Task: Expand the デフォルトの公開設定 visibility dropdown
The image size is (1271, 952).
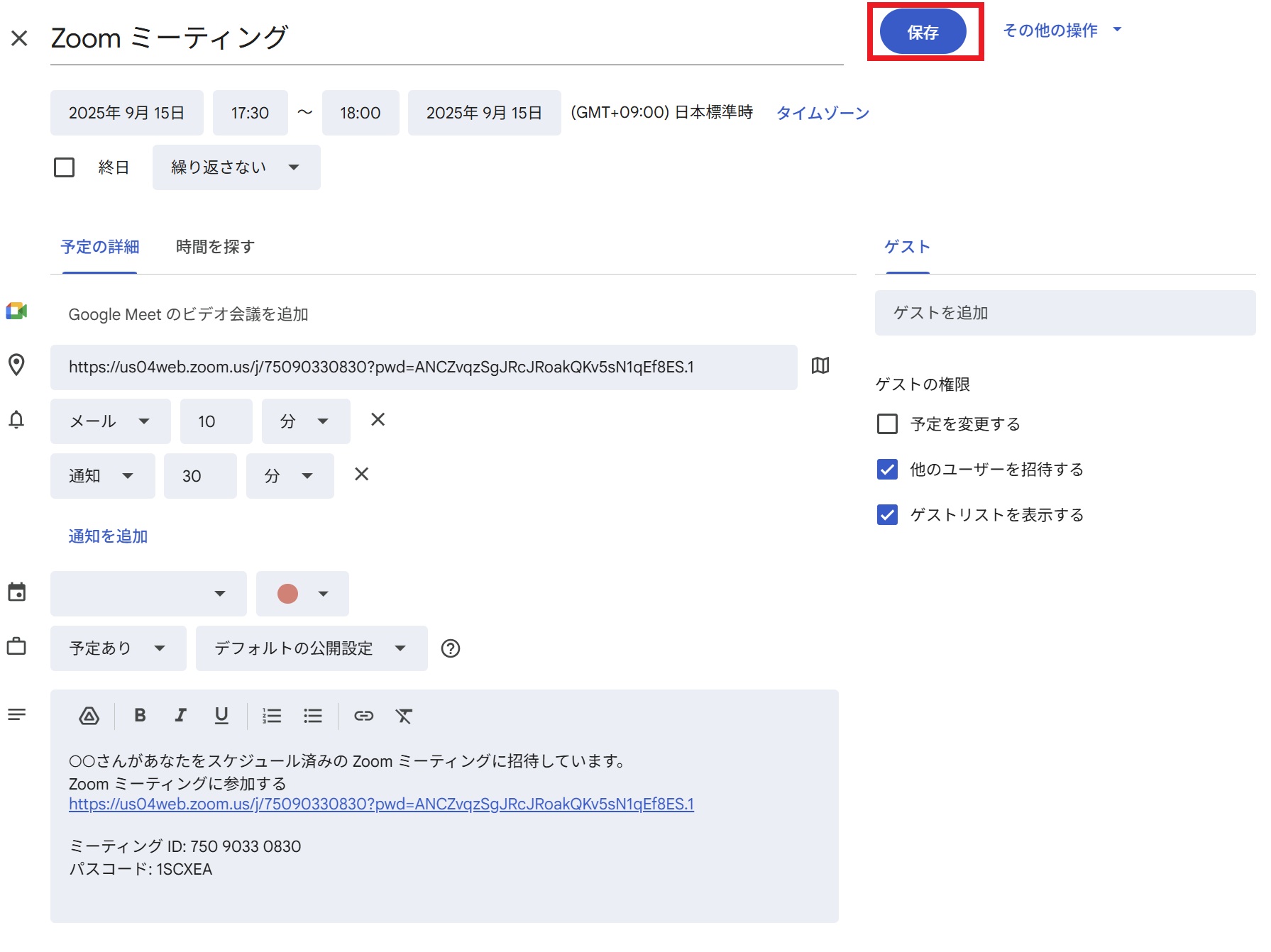Action: [x=311, y=648]
